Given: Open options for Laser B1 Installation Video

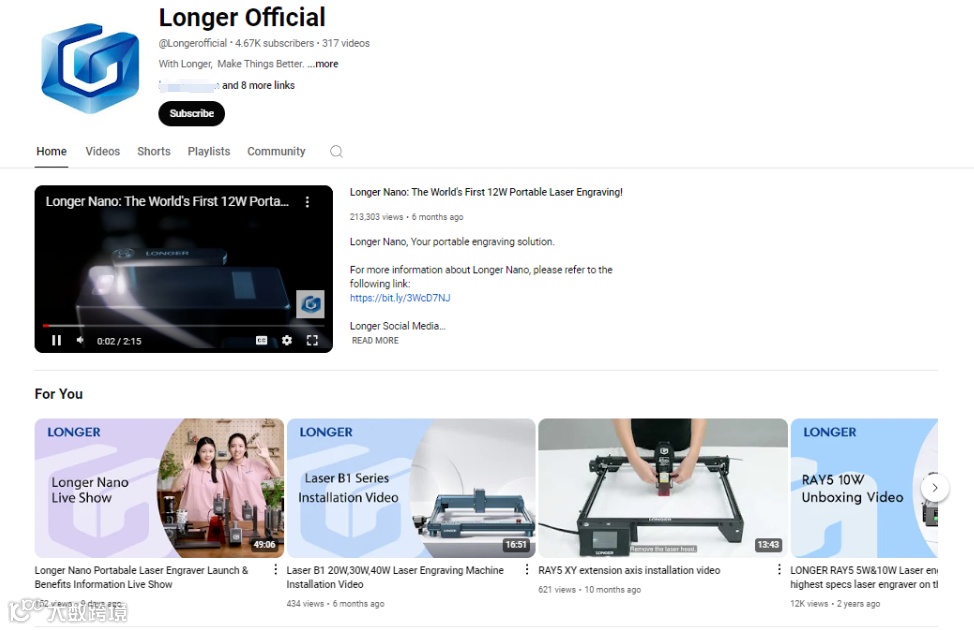Looking at the screenshot, I should 527,570.
